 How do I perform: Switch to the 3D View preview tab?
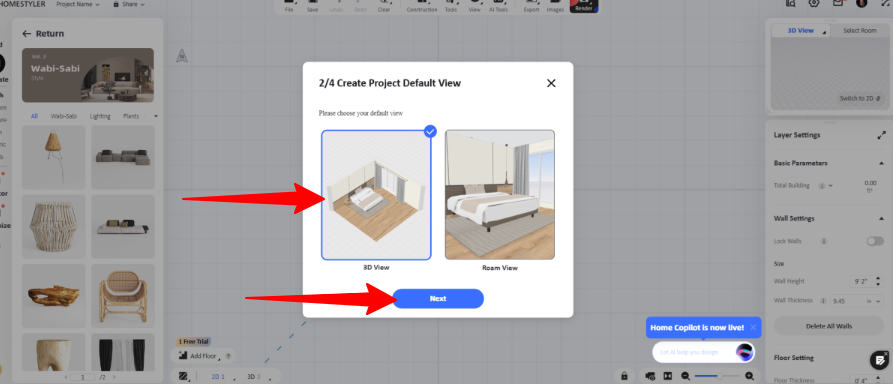point(801,31)
